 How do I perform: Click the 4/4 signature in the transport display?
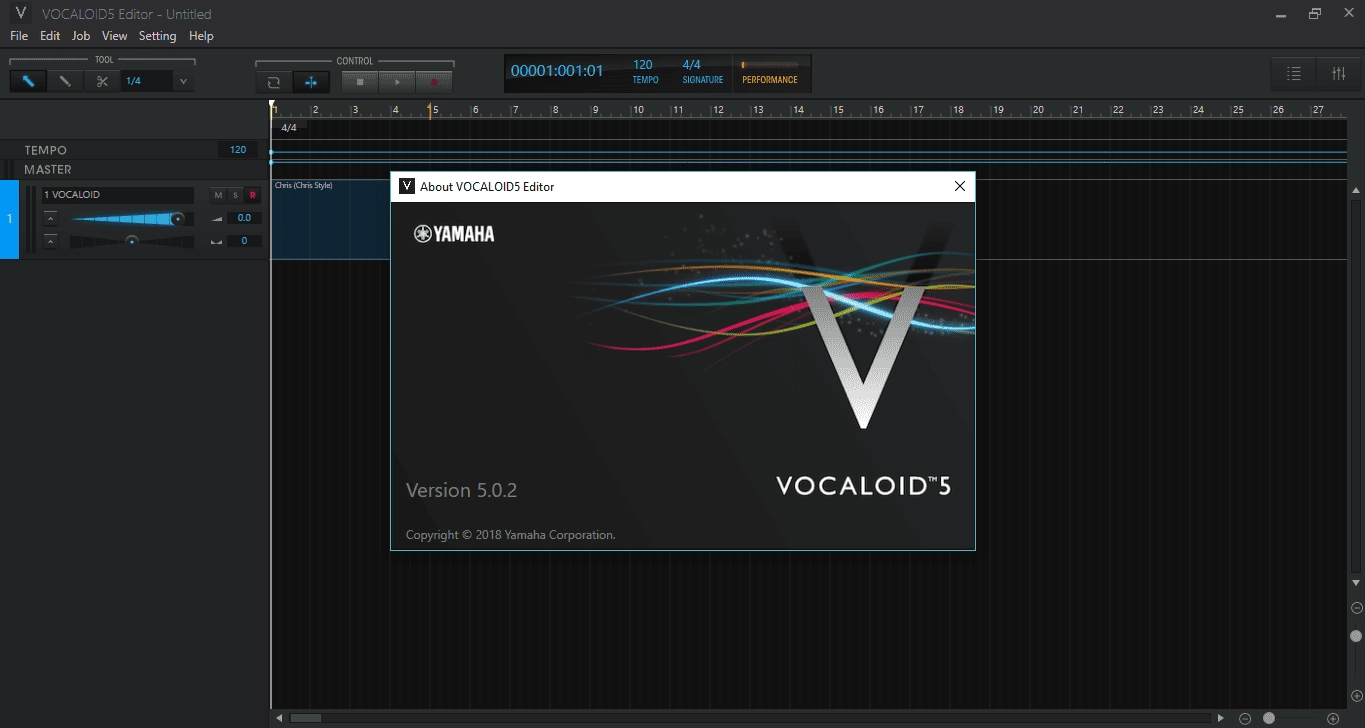[x=691, y=65]
